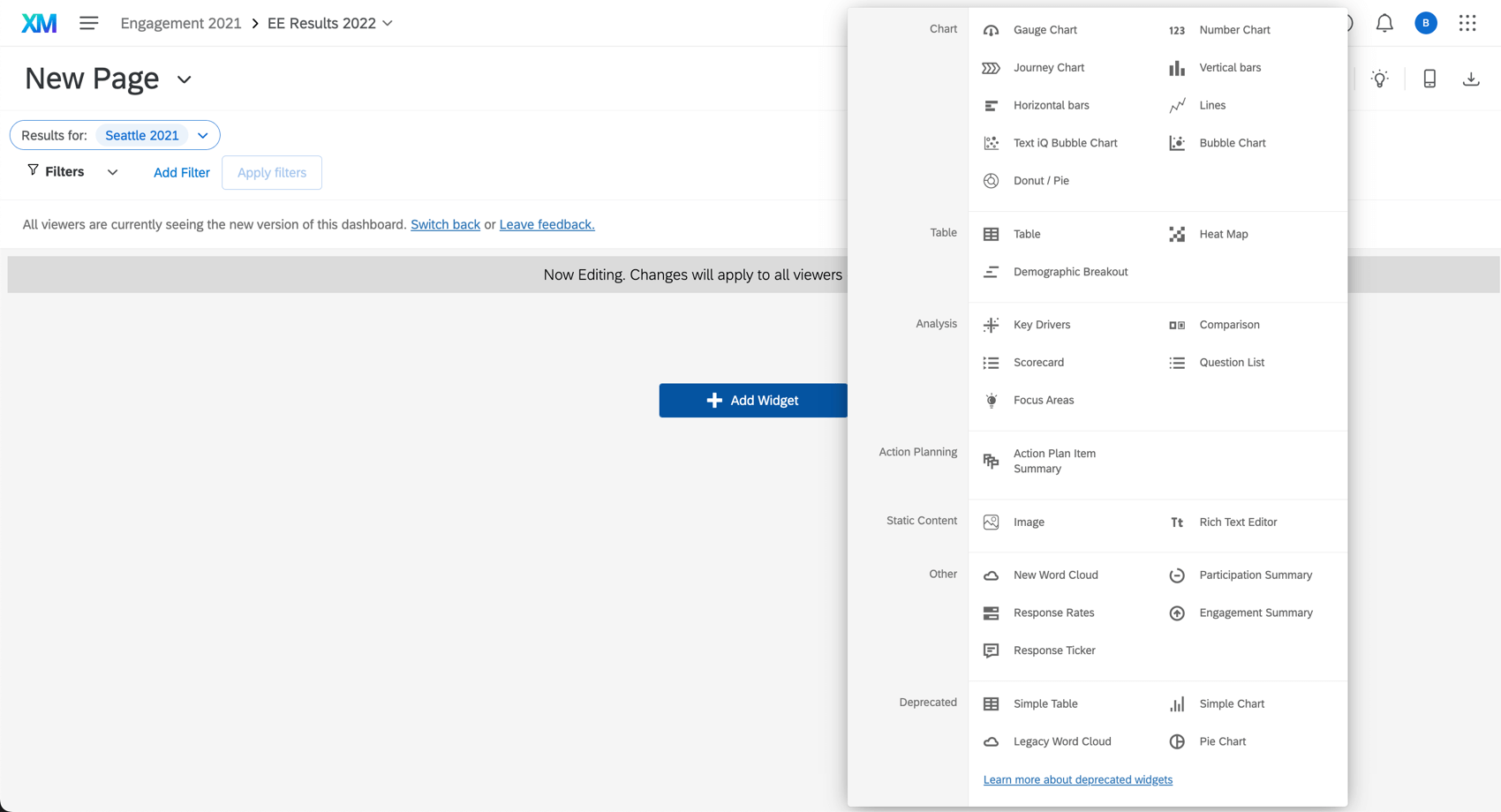Open the New Page title dropdown
1501x812 pixels.
click(x=184, y=79)
